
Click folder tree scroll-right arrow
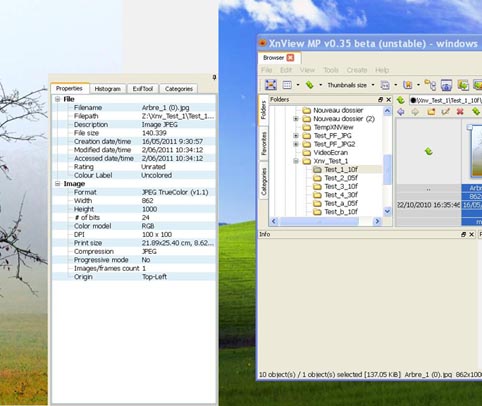pos(377,221)
